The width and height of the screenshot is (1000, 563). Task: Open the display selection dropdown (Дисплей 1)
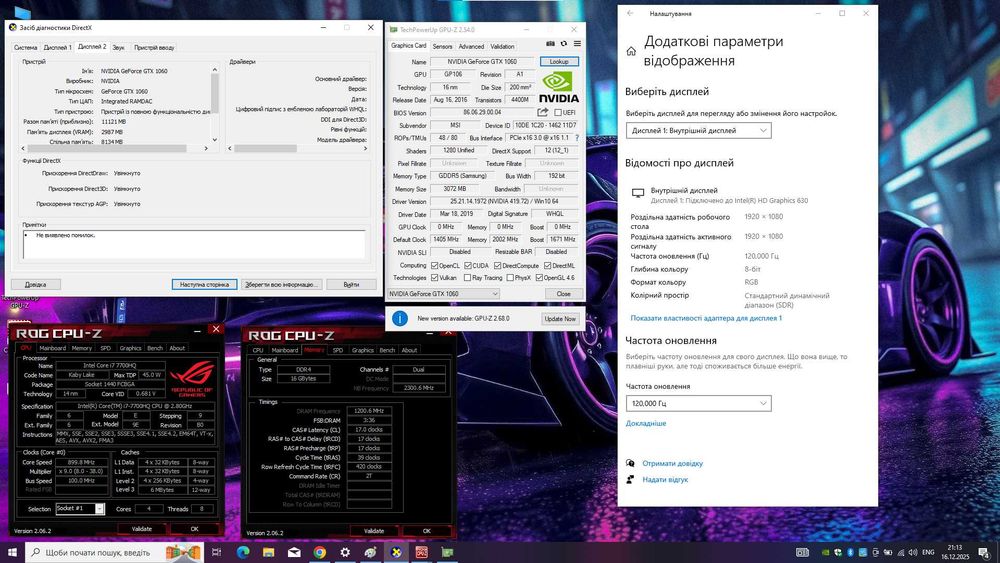tap(698, 130)
